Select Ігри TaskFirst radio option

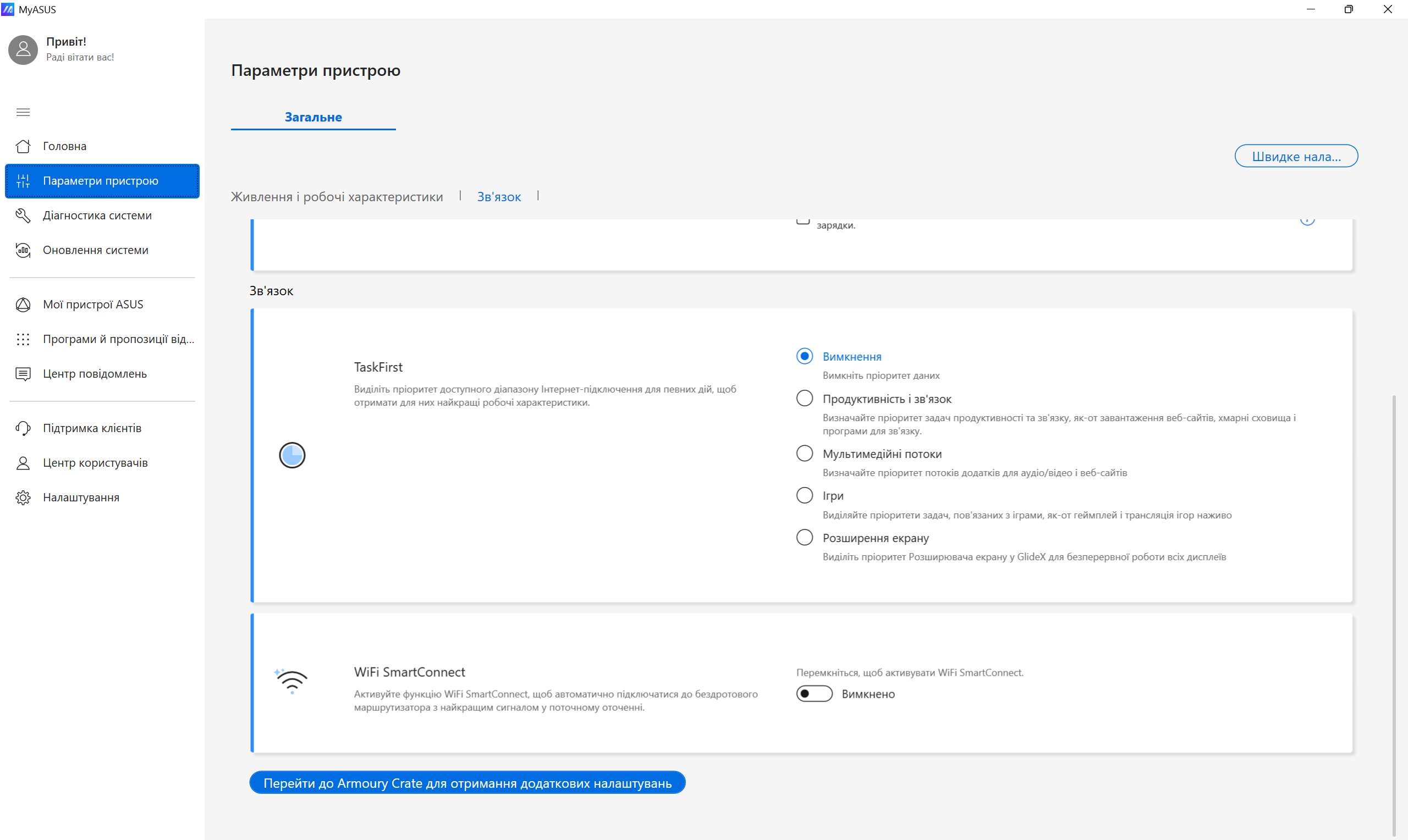(x=805, y=495)
